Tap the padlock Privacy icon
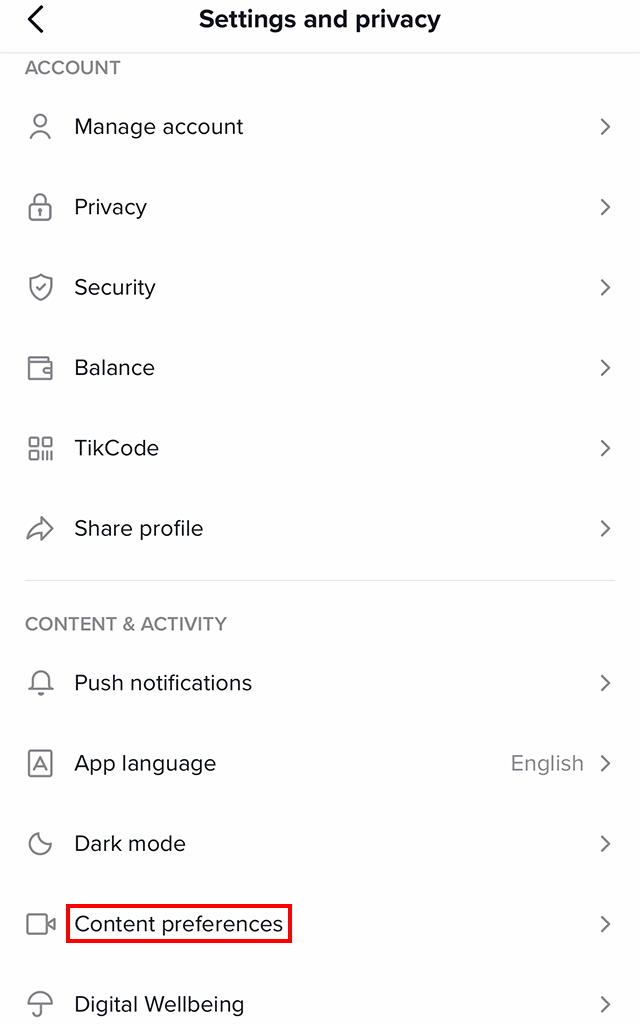This screenshot has width=640, height=1025. tap(40, 207)
